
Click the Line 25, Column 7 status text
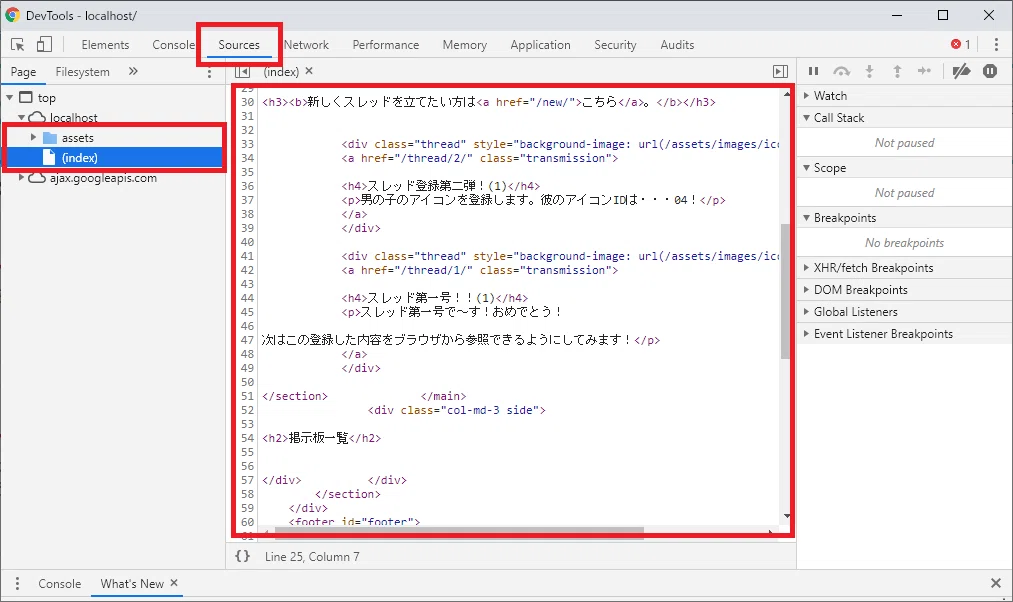pyautogui.click(x=312, y=557)
